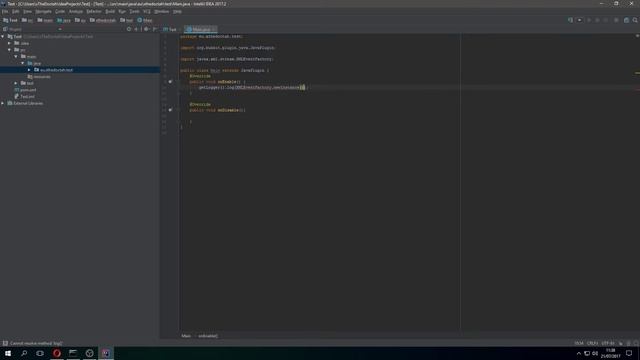640x360 pixels.
Task: Open the Windows Start menu
Action: tap(8, 353)
